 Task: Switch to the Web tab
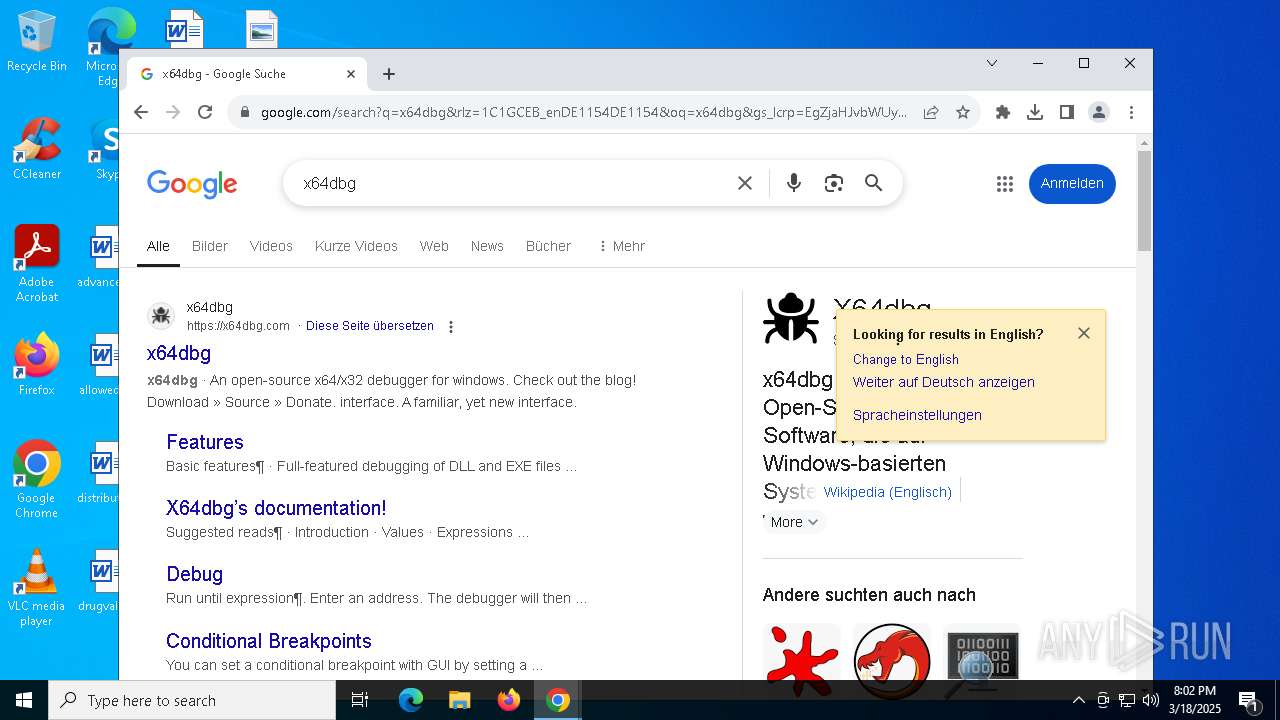click(x=434, y=246)
